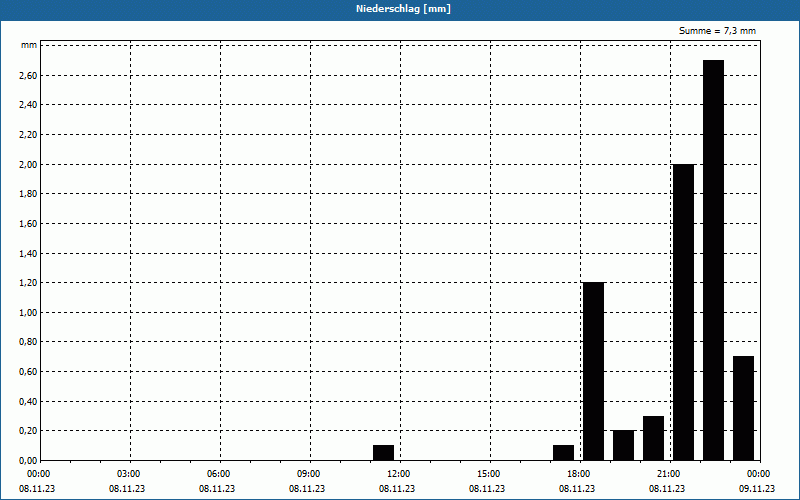Select the 18:00 x-axis time label
This screenshot has width=800, height=500.
tap(578, 474)
